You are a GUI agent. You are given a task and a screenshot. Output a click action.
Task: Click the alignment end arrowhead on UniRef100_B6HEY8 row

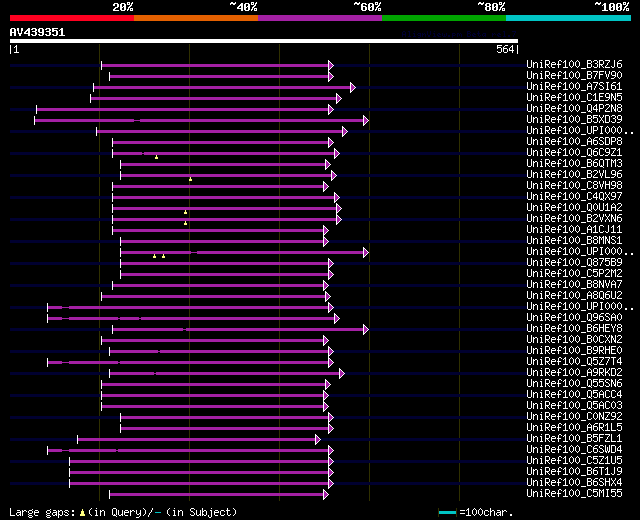pyautogui.click(x=366, y=330)
